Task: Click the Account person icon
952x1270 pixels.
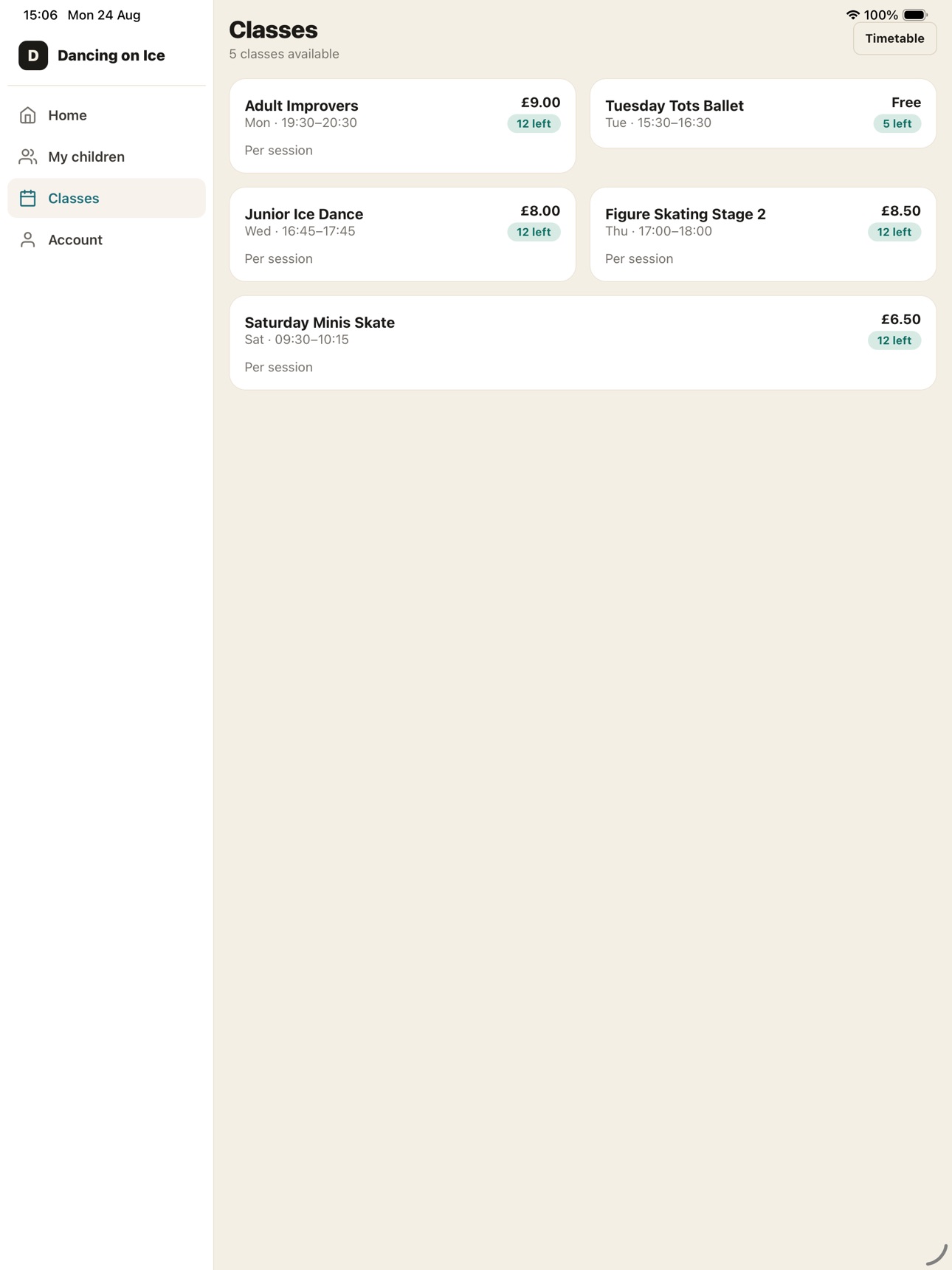Action: pos(28,239)
